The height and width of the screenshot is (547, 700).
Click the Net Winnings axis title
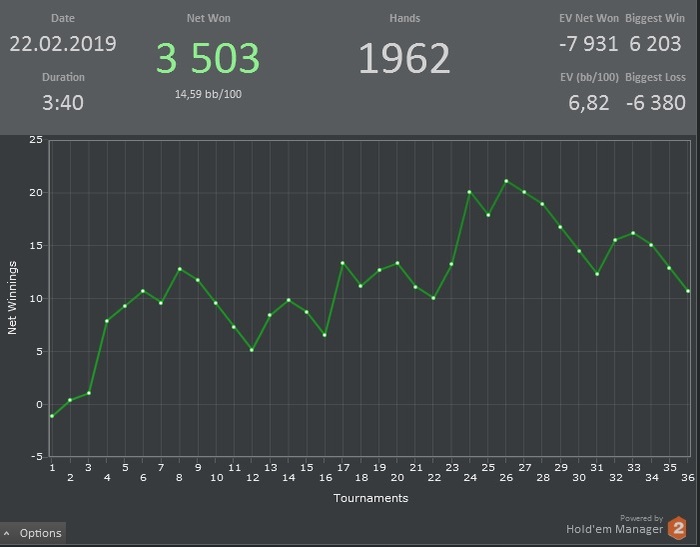12,298
